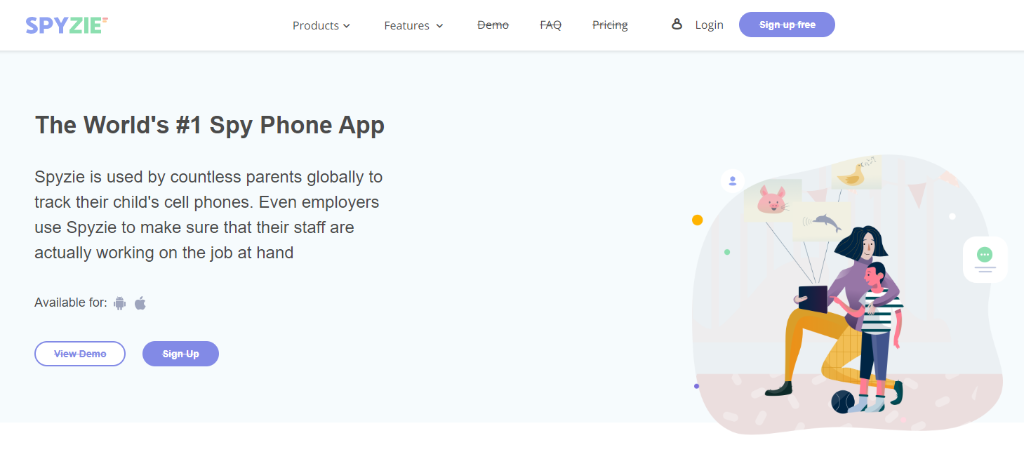
Task: Open the FAQ page
Action: pos(551,25)
